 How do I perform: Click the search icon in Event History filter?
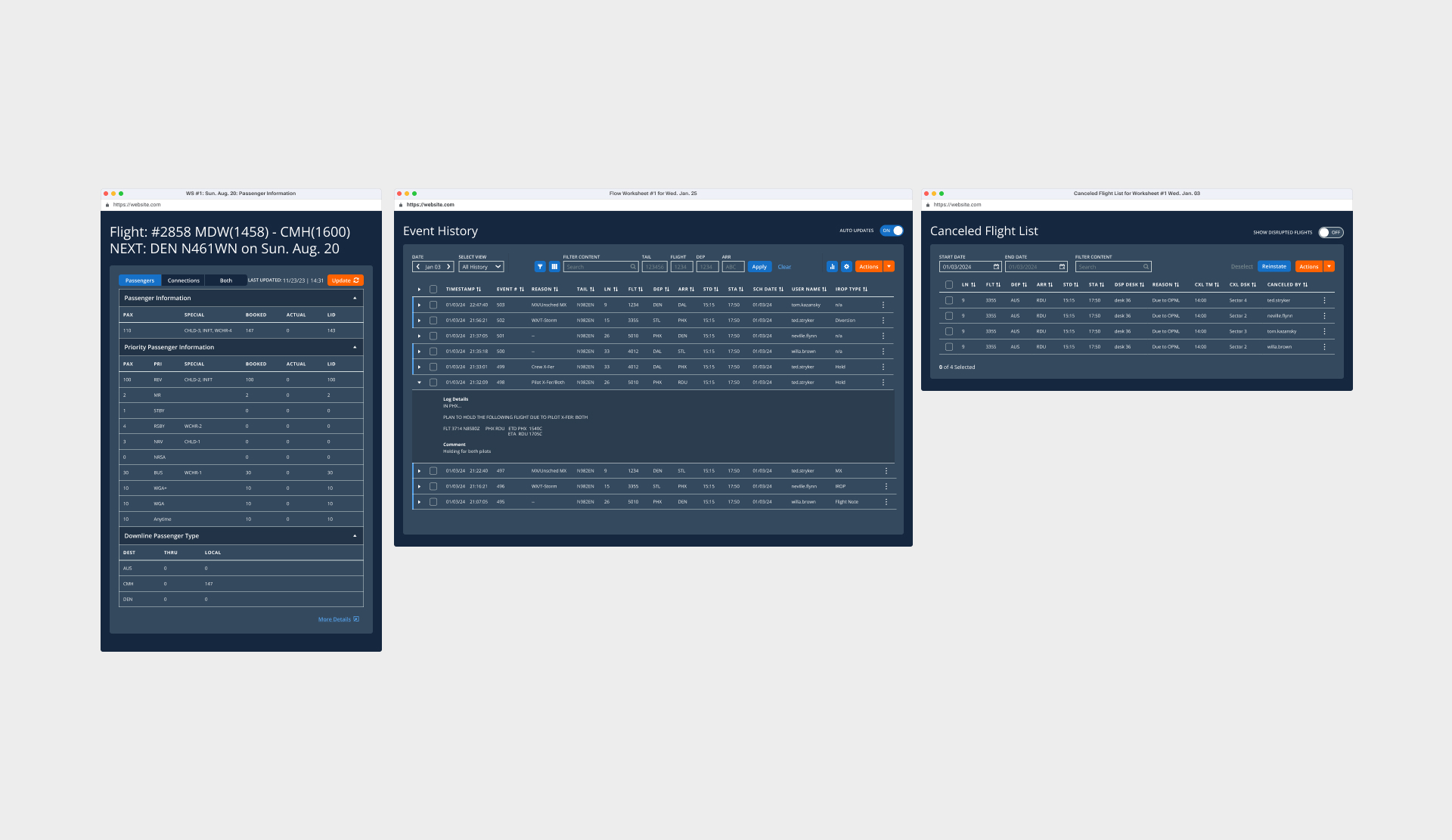click(x=633, y=267)
